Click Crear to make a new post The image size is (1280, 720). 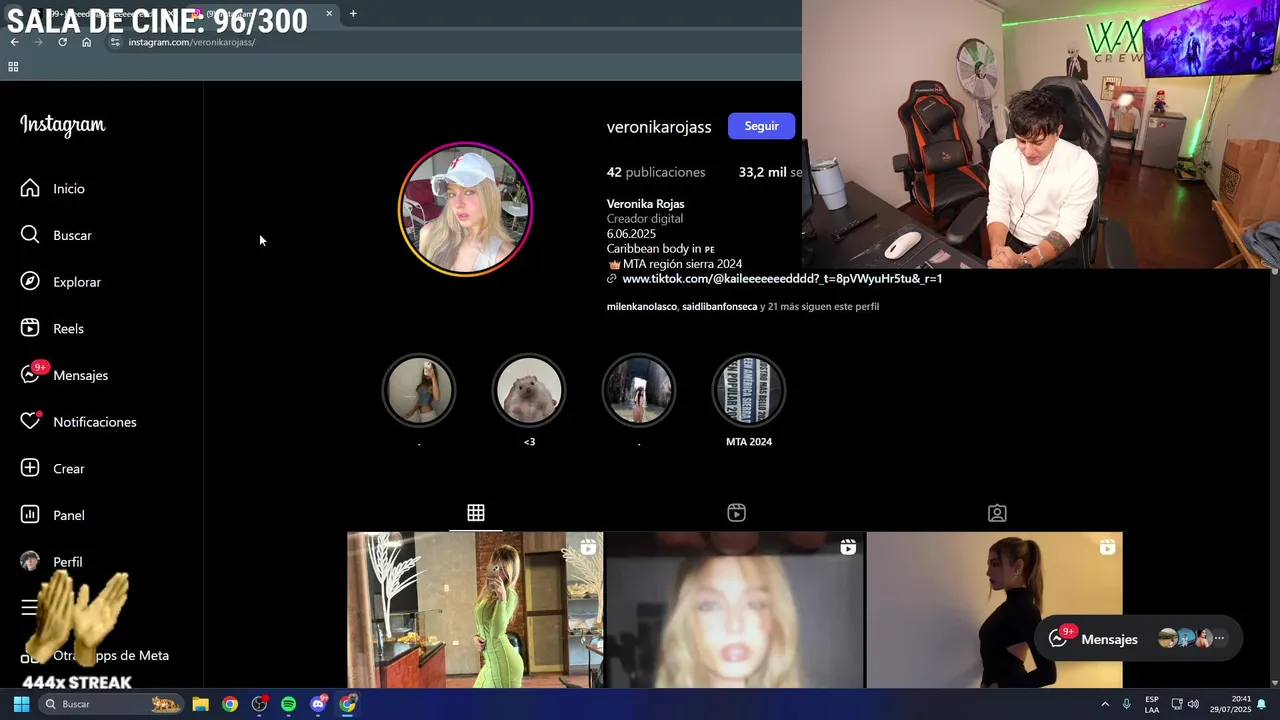click(x=53, y=468)
